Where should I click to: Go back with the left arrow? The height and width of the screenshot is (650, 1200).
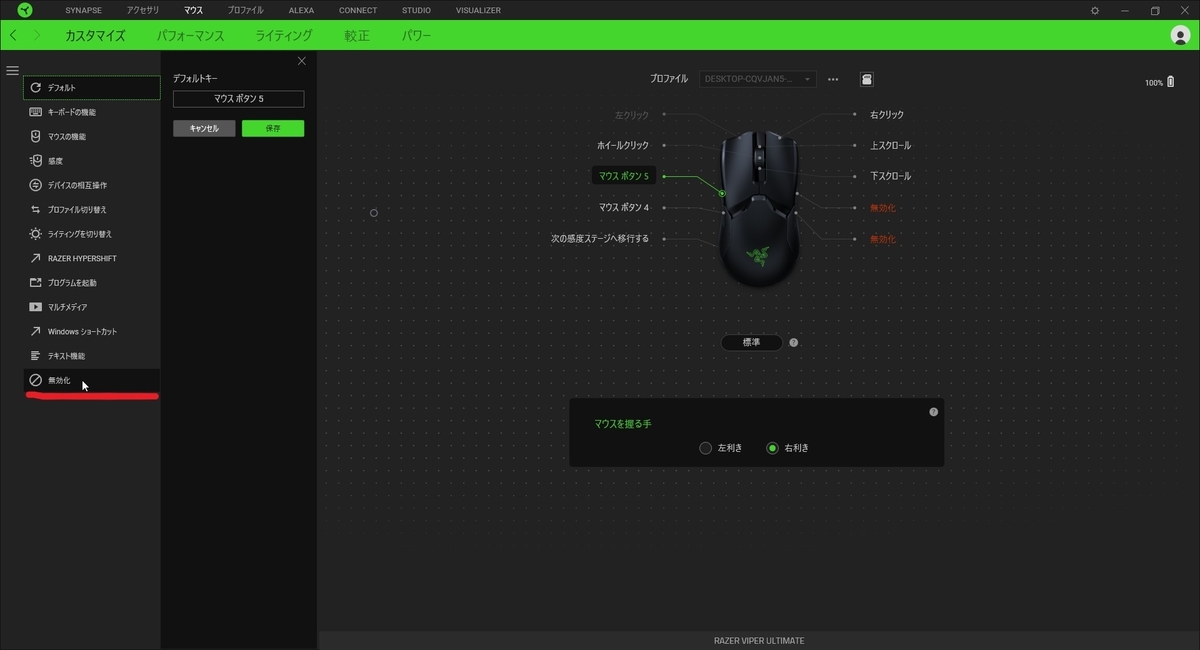click(x=13, y=35)
